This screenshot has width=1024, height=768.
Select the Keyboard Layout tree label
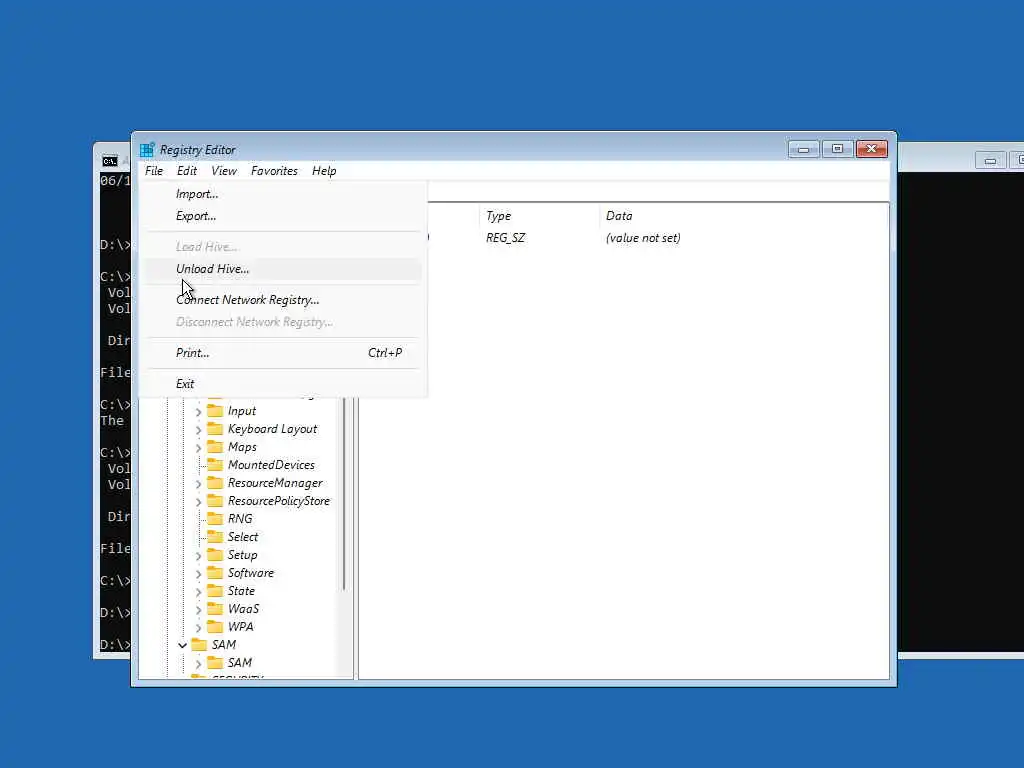[x=272, y=429]
